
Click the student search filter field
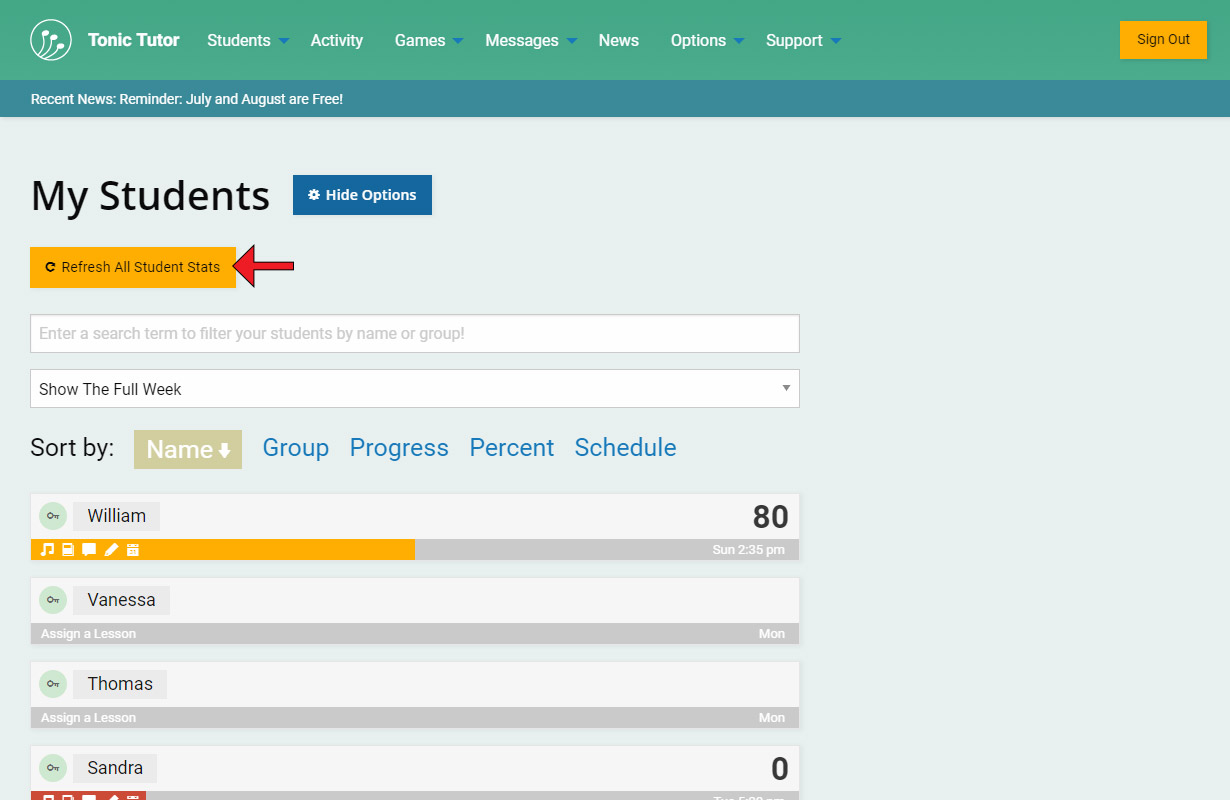(x=414, y=334)
